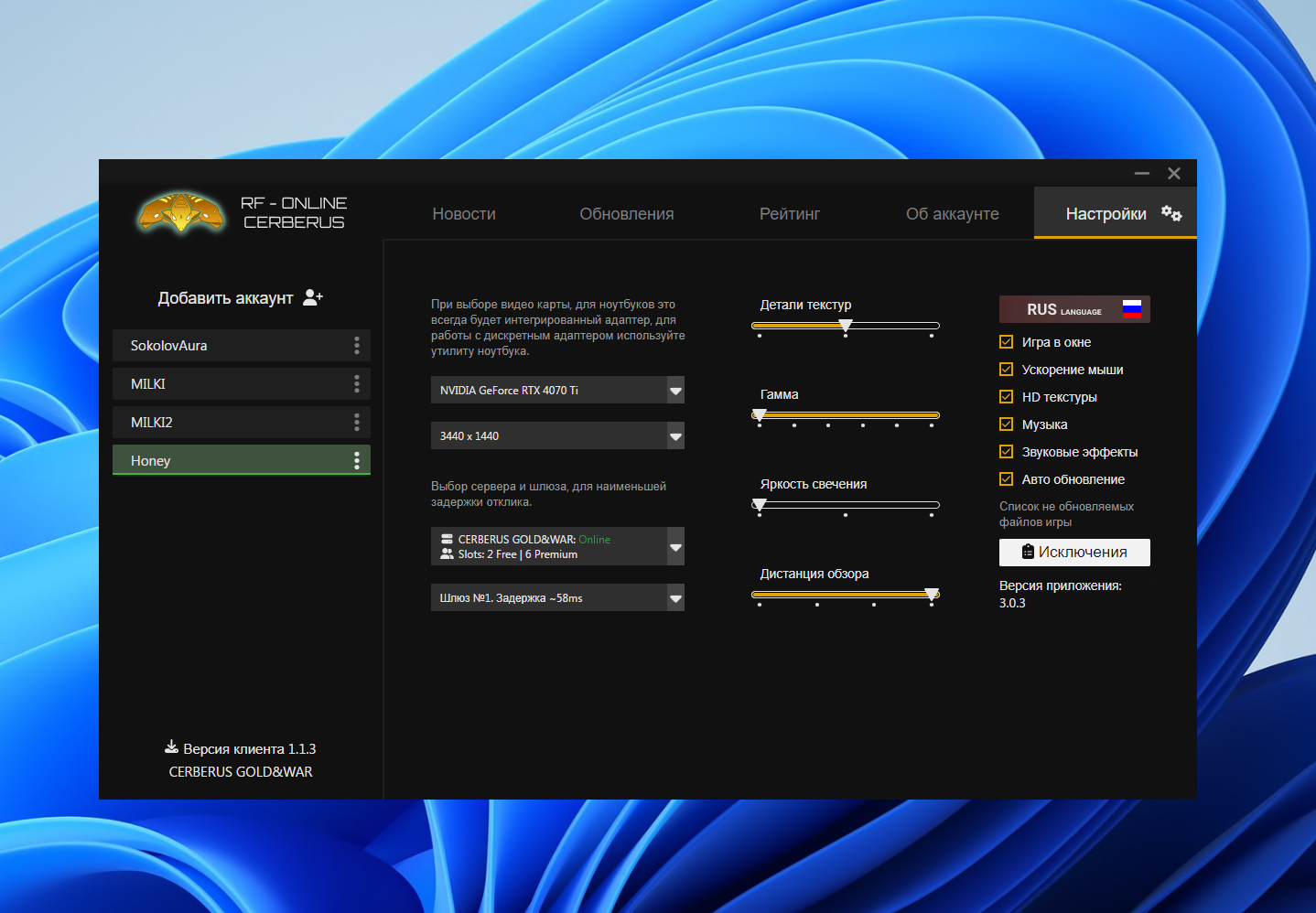The width and height of the screenshot is (1316, 913).
Task: Click the settings gears icon
Action: click(1171, 213)
